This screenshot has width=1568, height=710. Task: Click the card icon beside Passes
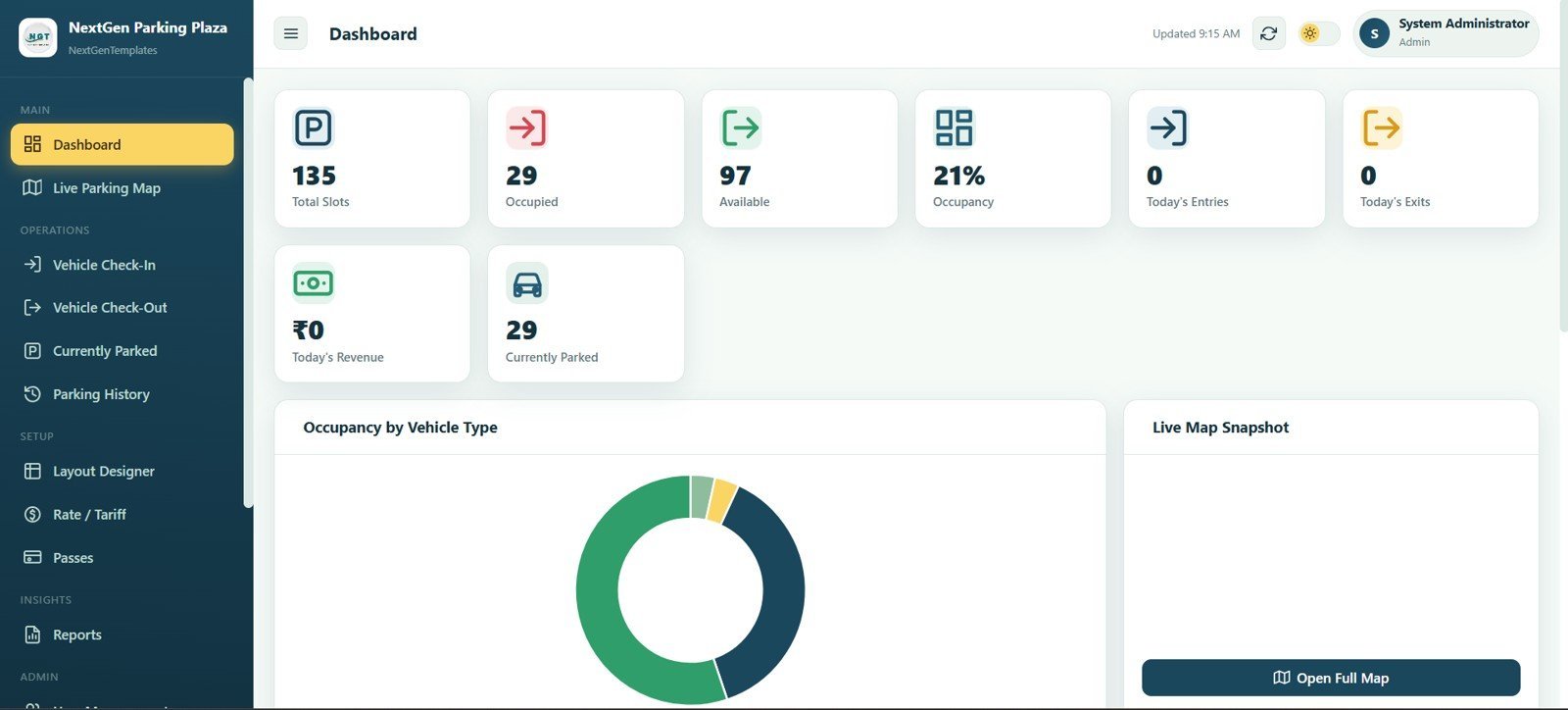(32, 557)
